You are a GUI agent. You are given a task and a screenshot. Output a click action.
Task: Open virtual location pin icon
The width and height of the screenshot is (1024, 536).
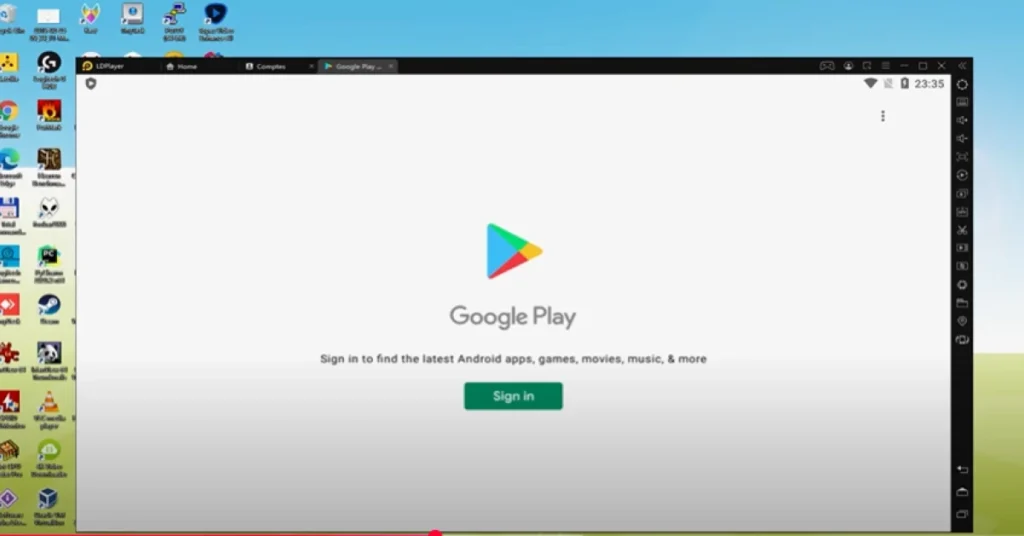click(962, 321)
